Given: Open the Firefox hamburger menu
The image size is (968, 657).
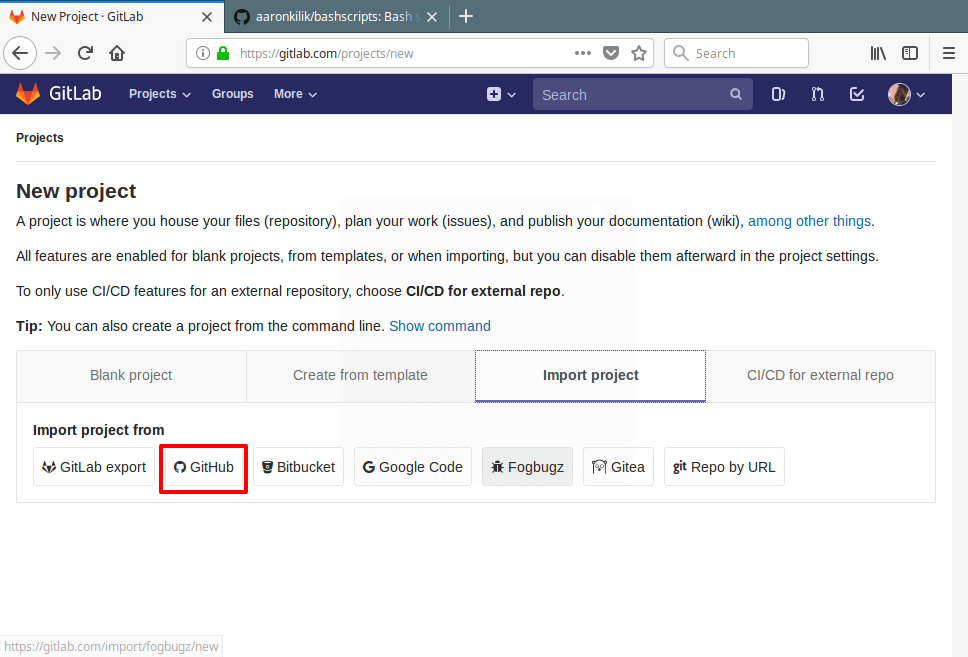Looking at the screenshot, I should [x=949, y=53].
